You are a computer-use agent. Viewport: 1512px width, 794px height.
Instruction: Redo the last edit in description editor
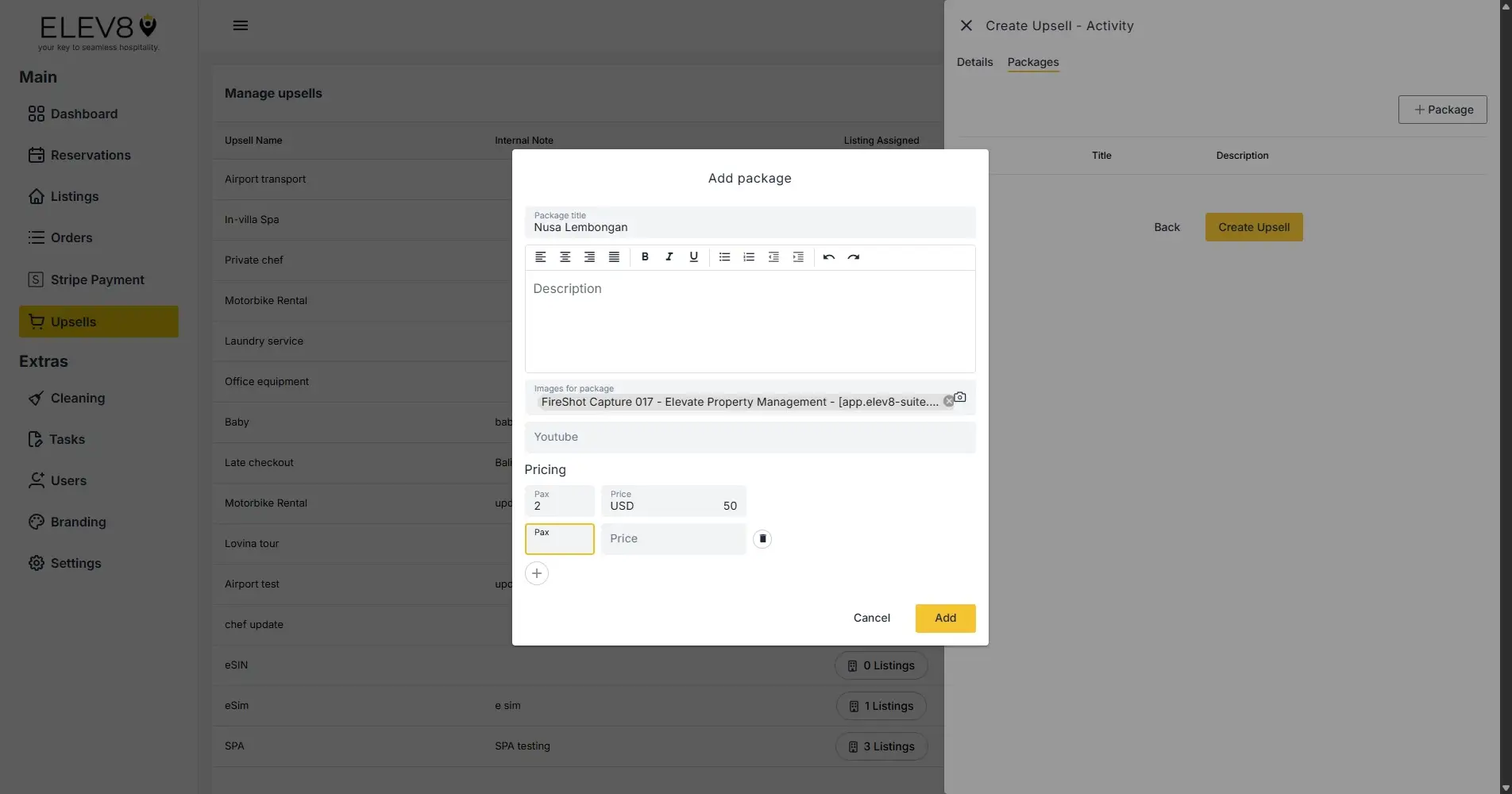coord(853,256)
